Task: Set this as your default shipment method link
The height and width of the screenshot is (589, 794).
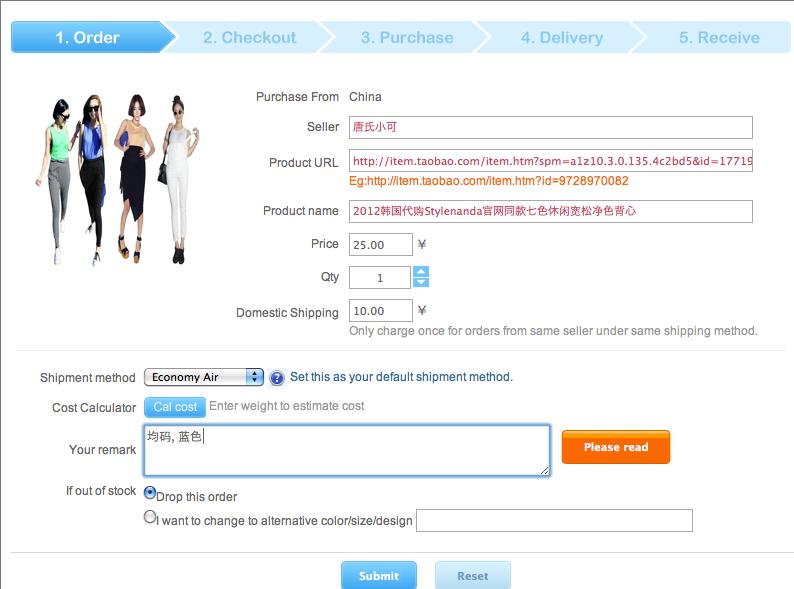Action: (x=401, y=377)
